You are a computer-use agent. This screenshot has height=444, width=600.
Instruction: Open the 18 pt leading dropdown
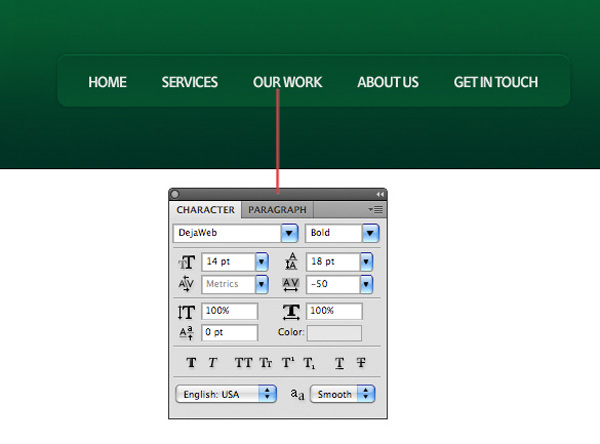[366, 262]
